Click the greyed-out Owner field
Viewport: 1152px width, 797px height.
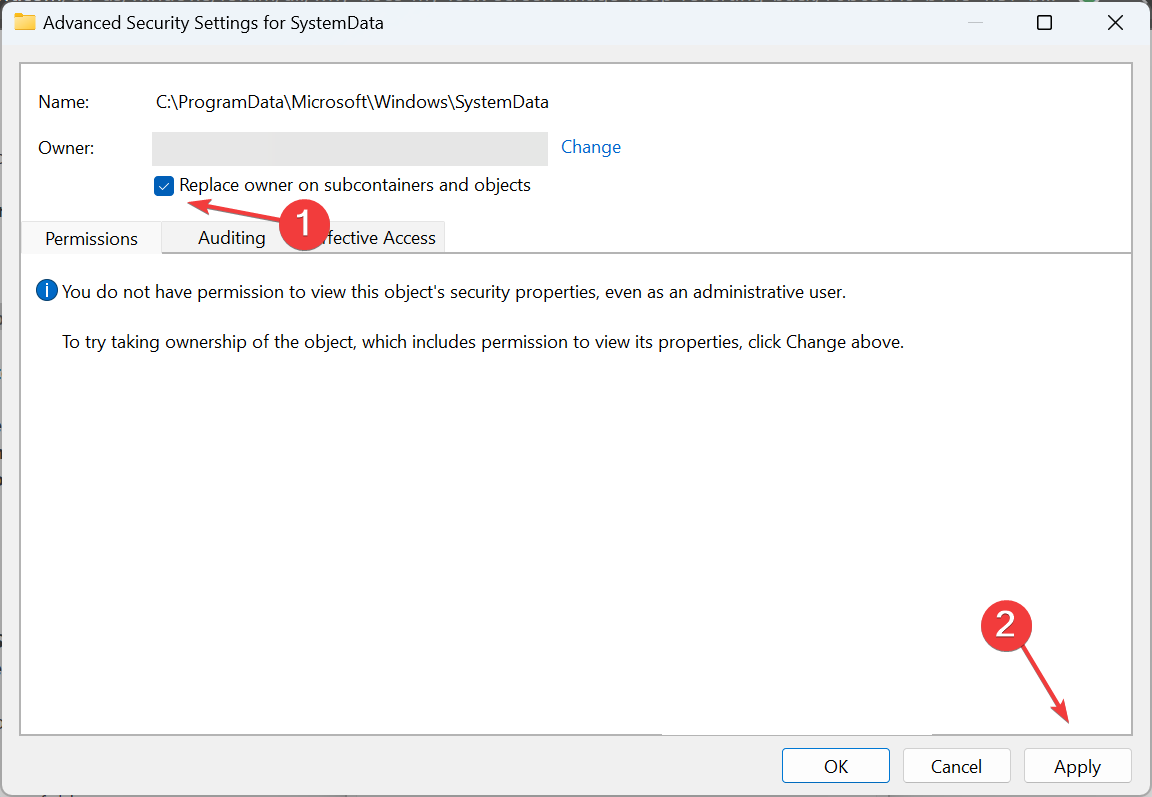[x=350, y=148]
